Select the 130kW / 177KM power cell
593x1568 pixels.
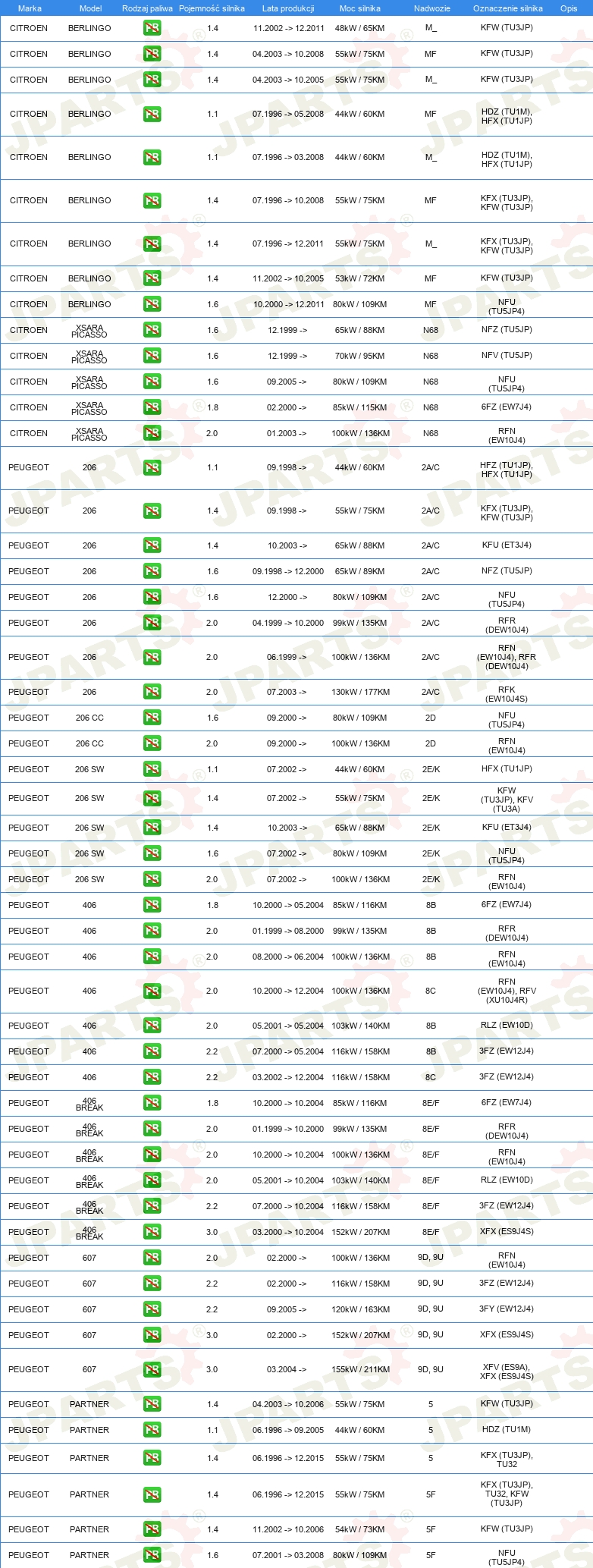(x=359, y=692)
